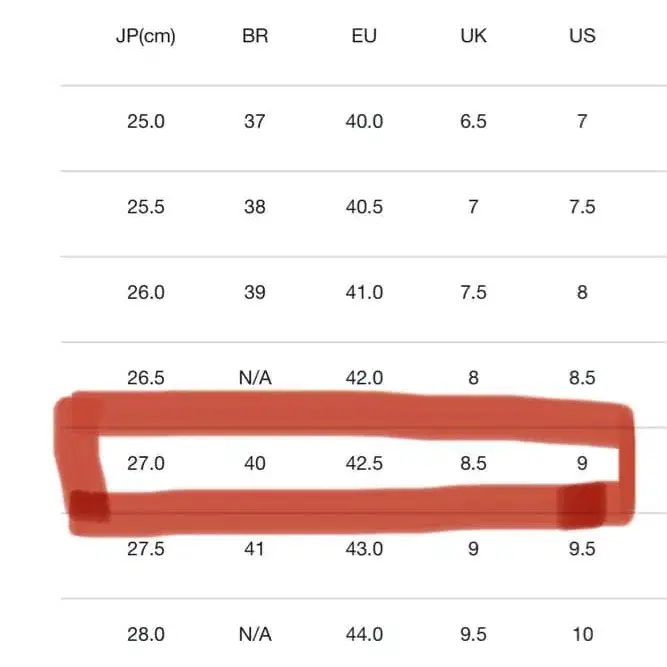Select the 25.0 JP size cell

click(x=146, y=122)
